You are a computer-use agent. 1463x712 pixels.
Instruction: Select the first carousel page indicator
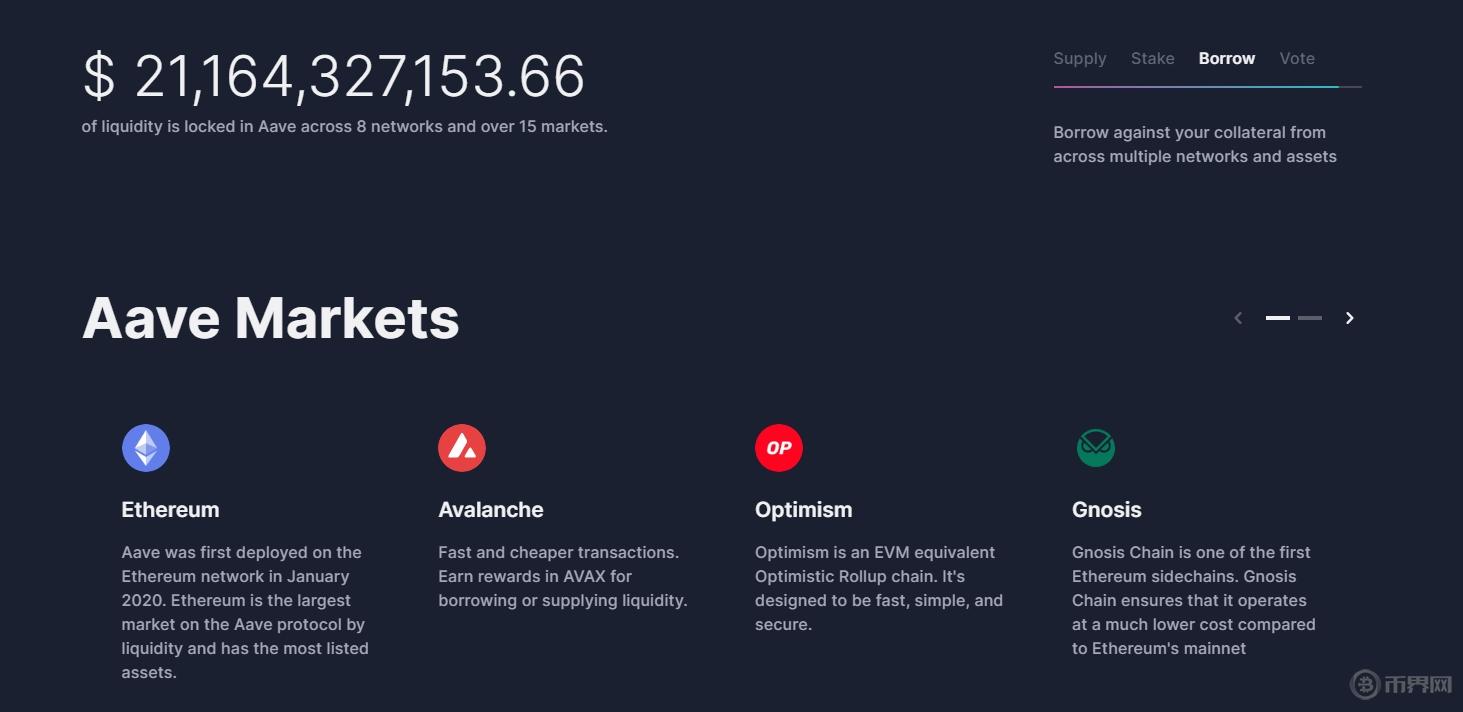pos(1278,318)
